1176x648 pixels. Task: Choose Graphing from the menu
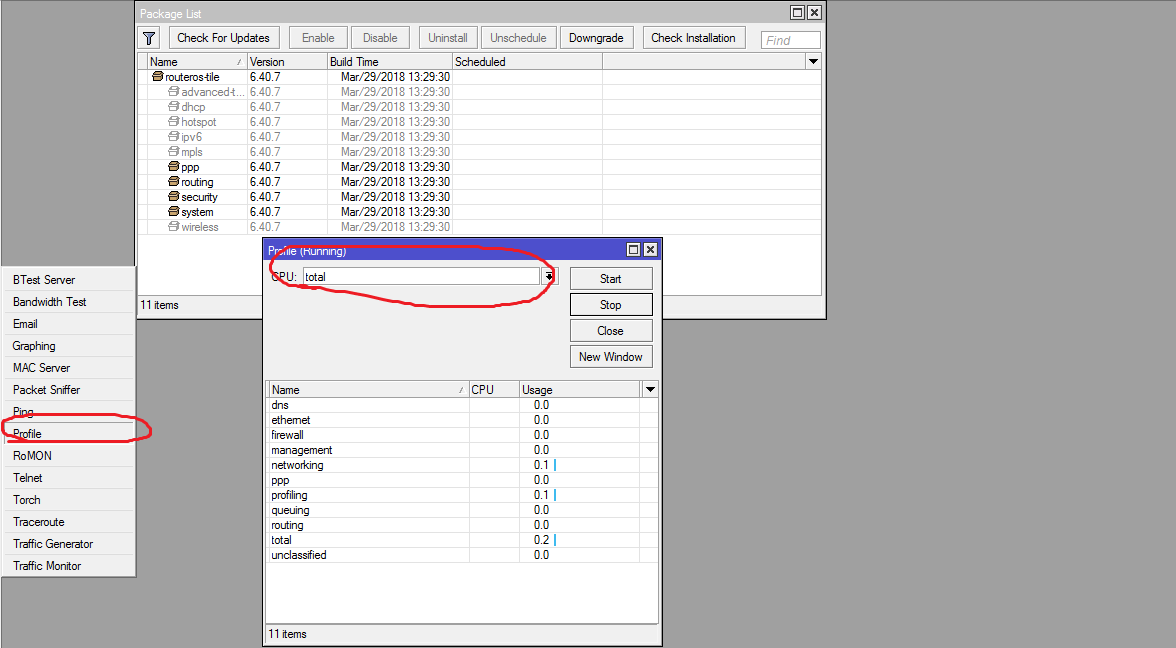tap(69, 346)
